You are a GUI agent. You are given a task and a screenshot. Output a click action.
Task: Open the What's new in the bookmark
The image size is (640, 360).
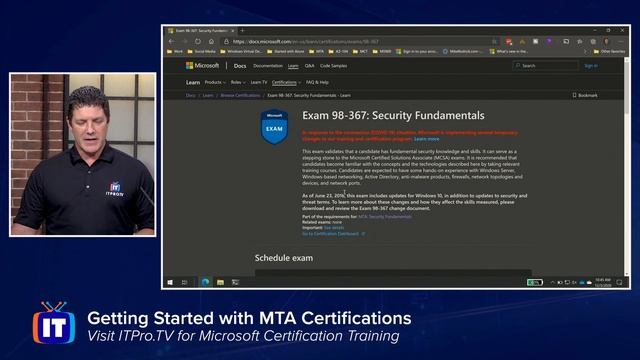509,51
